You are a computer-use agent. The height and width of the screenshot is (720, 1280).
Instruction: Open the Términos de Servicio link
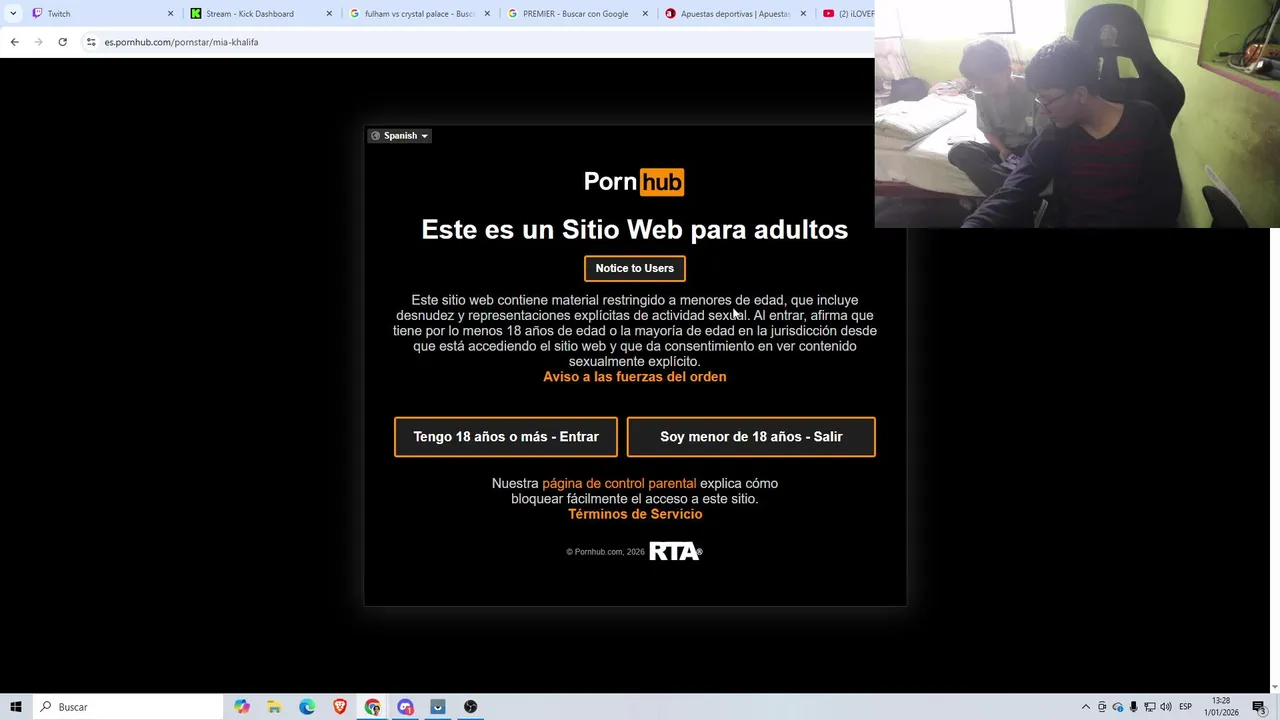pos(635,514)
